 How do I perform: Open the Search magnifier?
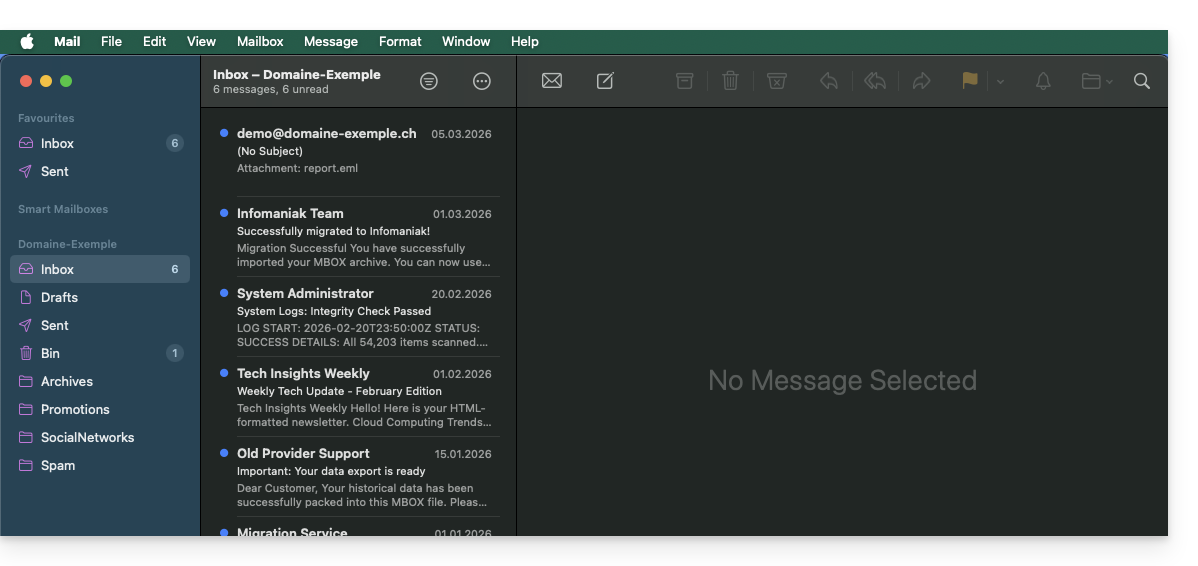[x=1142, y=81]
